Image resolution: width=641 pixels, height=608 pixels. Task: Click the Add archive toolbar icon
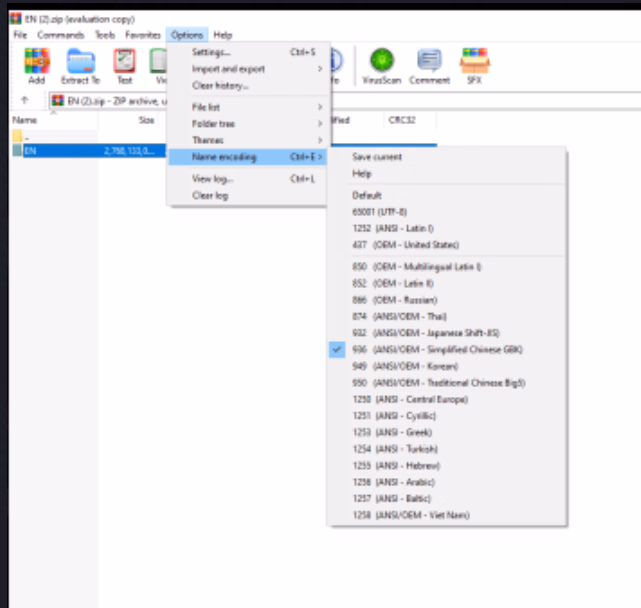pos(37,65)
